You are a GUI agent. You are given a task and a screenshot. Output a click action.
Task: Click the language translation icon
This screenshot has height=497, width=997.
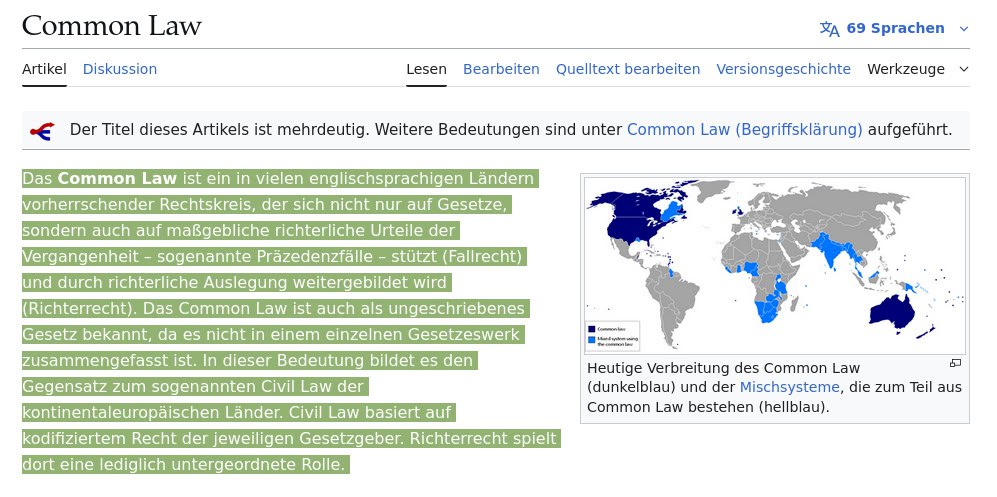[829, 28]
